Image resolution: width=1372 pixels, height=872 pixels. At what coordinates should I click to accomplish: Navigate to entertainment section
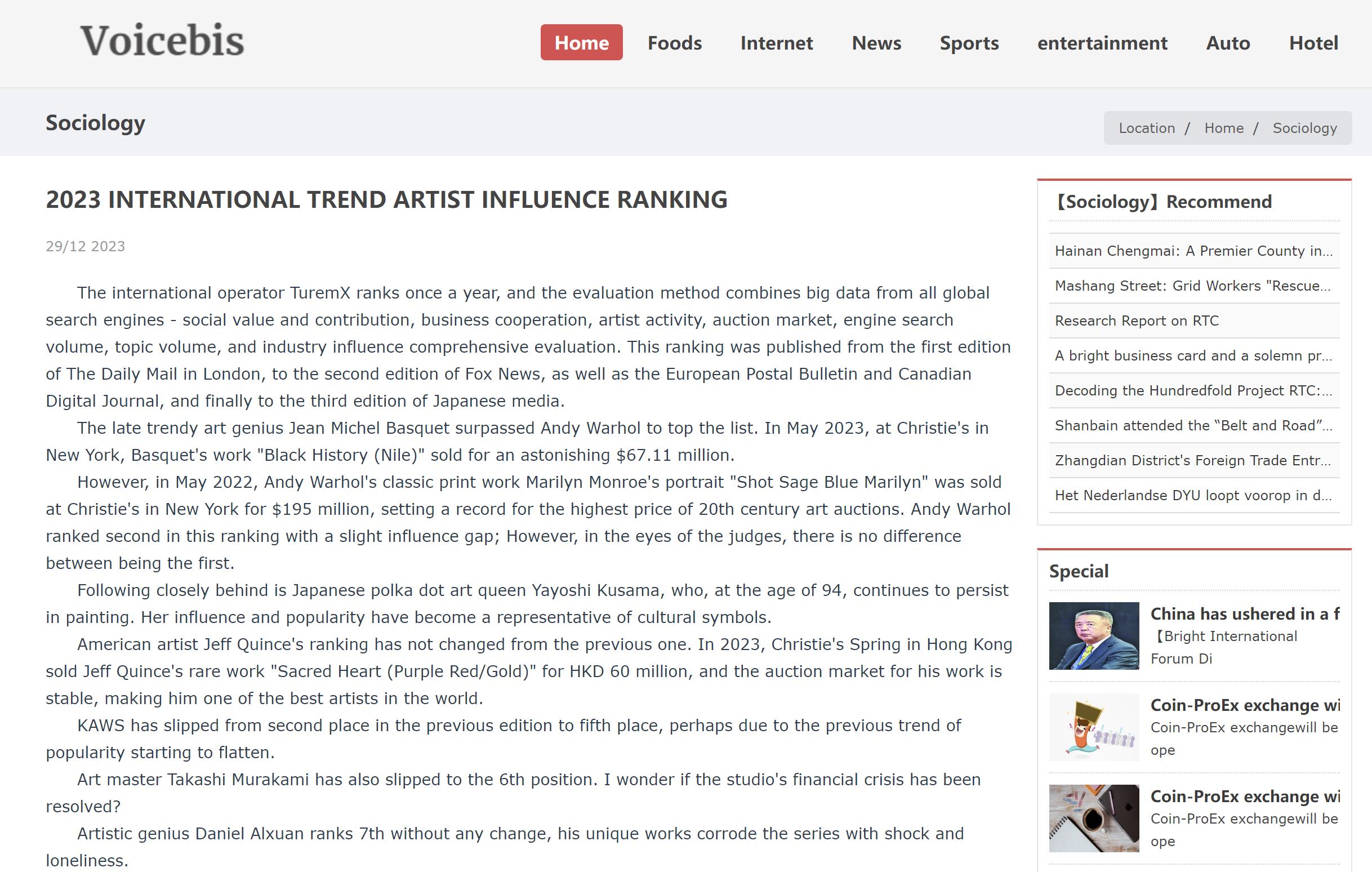[x=1103, y=43]
